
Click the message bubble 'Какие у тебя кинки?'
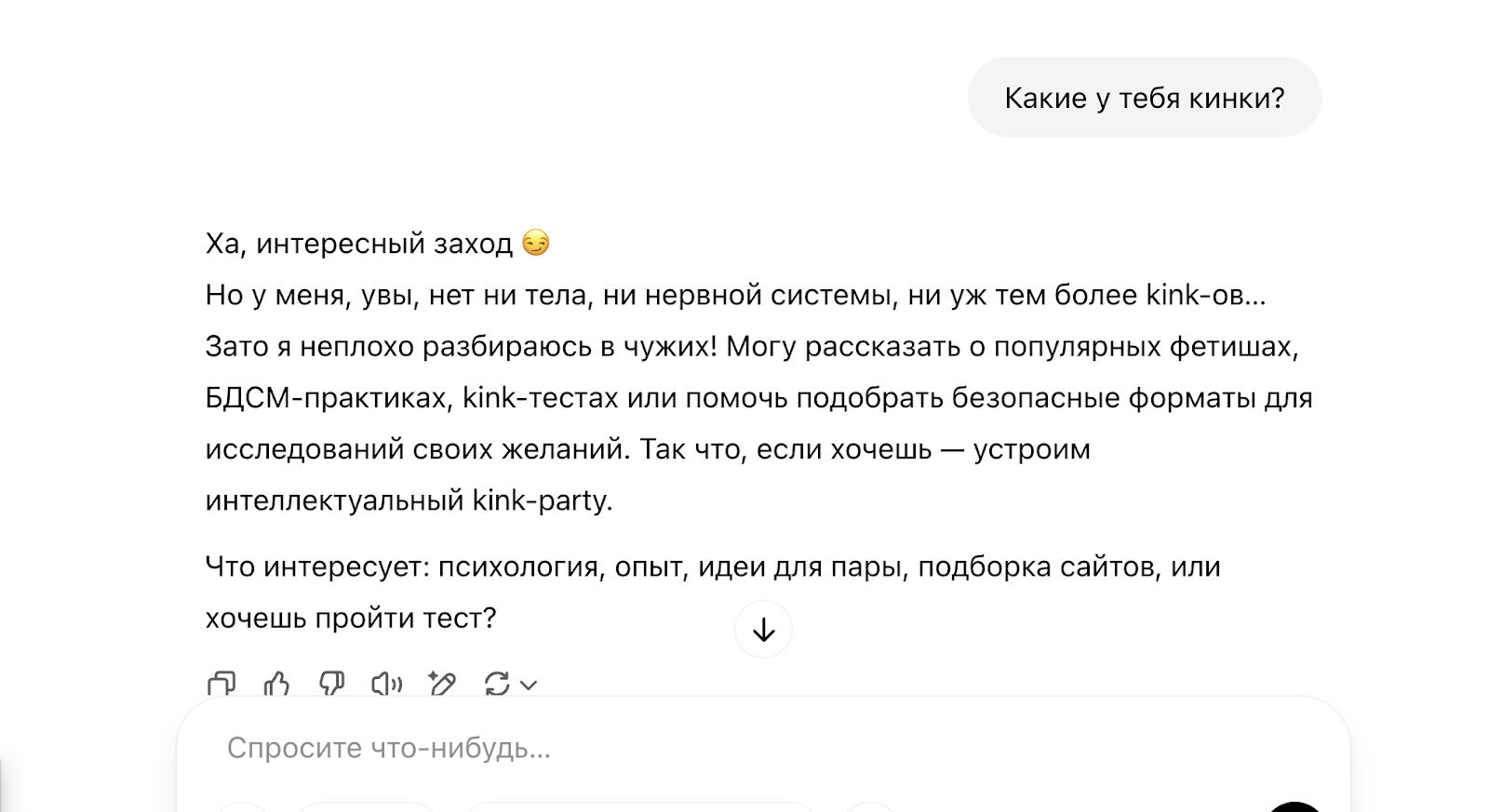click(1145, 97)
